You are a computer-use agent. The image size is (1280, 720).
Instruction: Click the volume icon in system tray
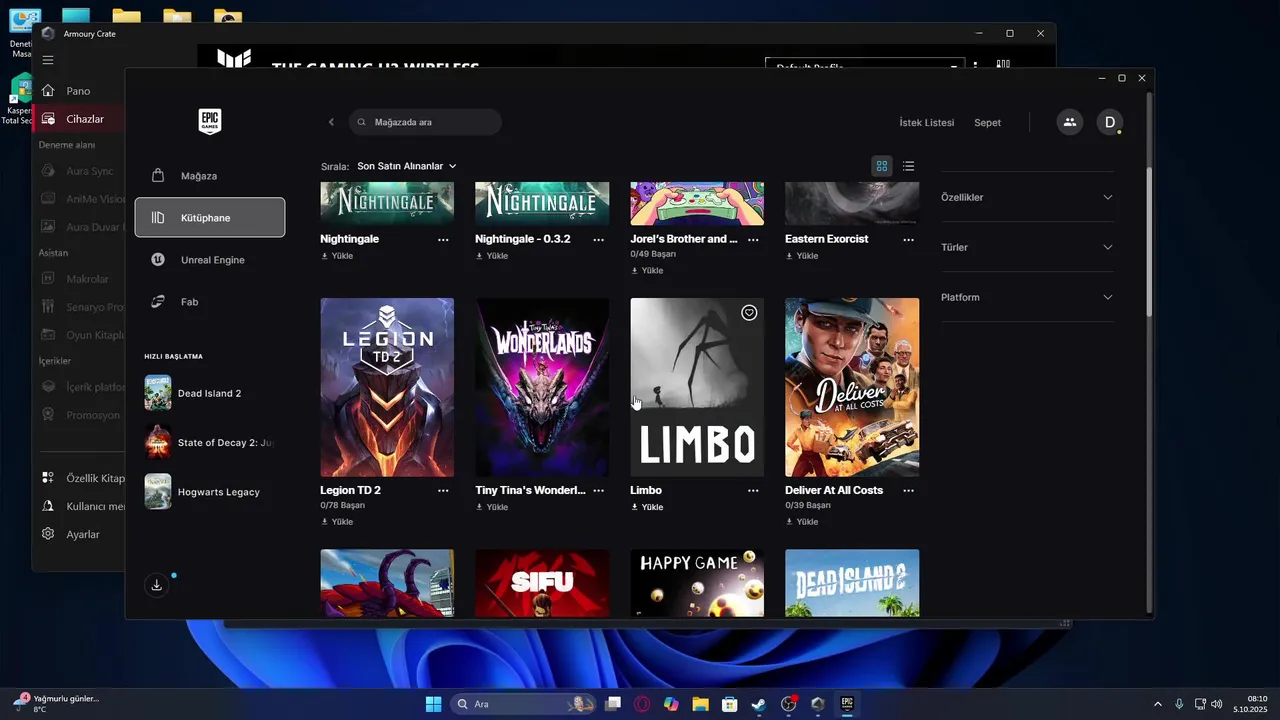[x=1217, y=704]
